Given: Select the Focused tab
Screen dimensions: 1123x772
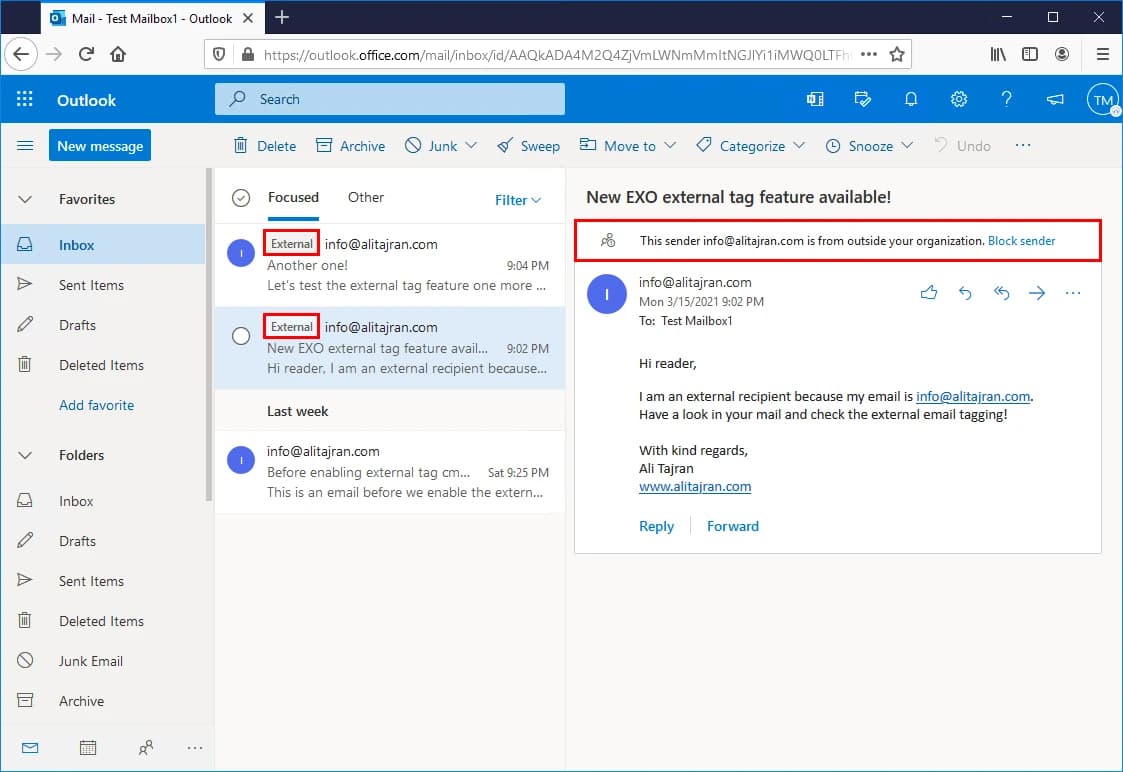Looking at the screenshot, I should point(292,197).
